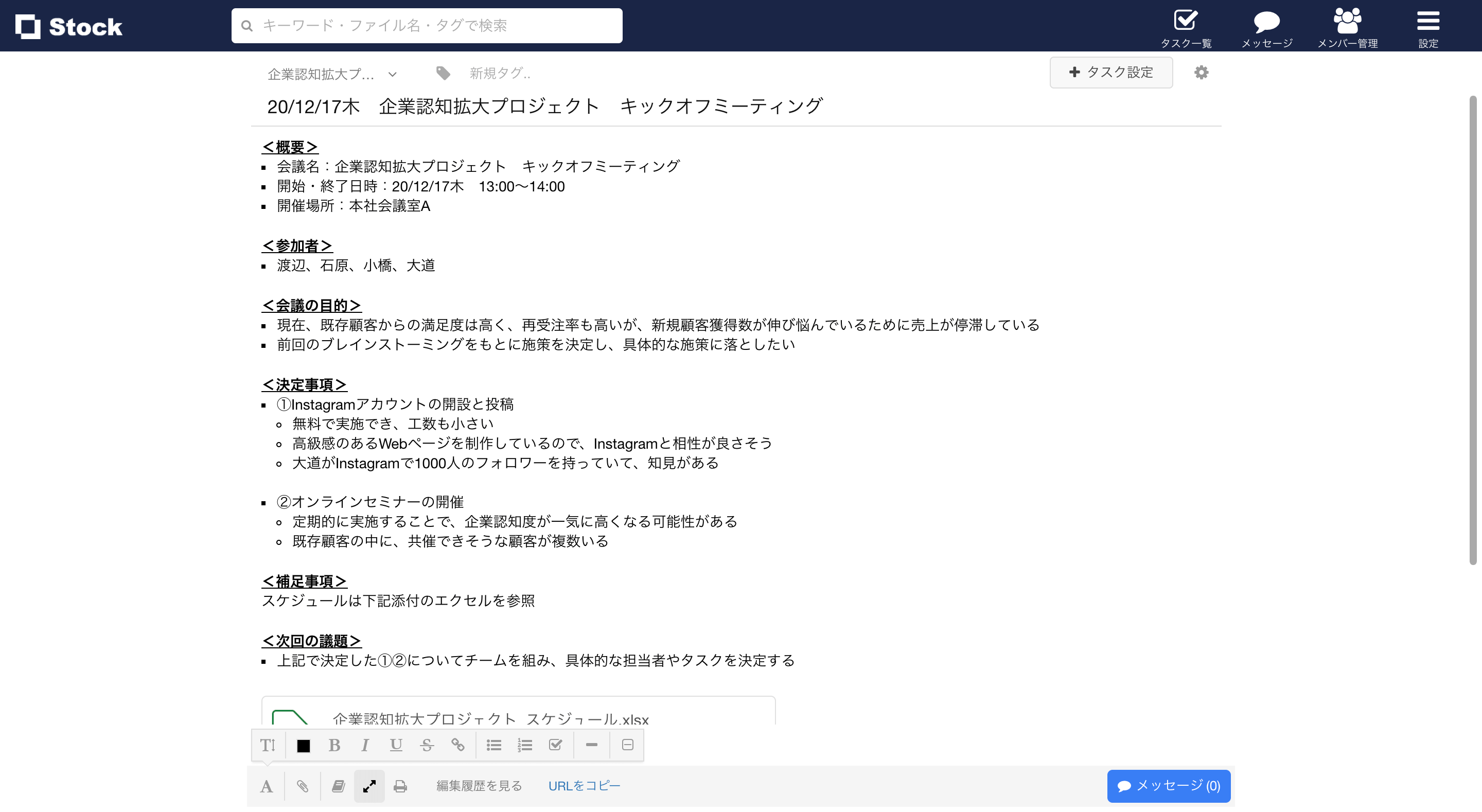1482x812 pixels.
Task: Attach a file with the paperclip icon
Action: click(x=302, y=786)
